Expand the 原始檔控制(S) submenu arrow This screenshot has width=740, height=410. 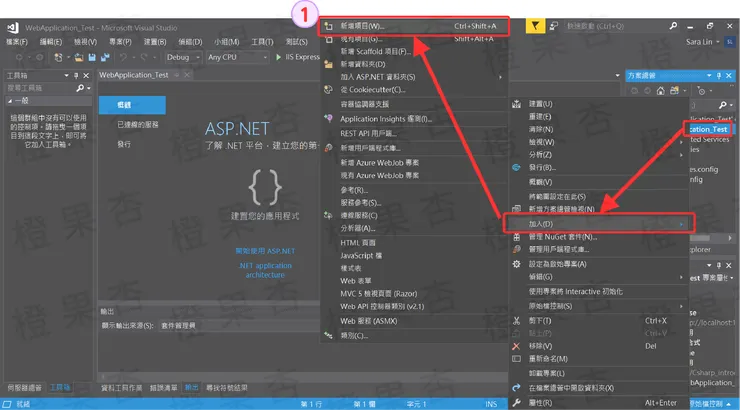[x=681, y=306]
